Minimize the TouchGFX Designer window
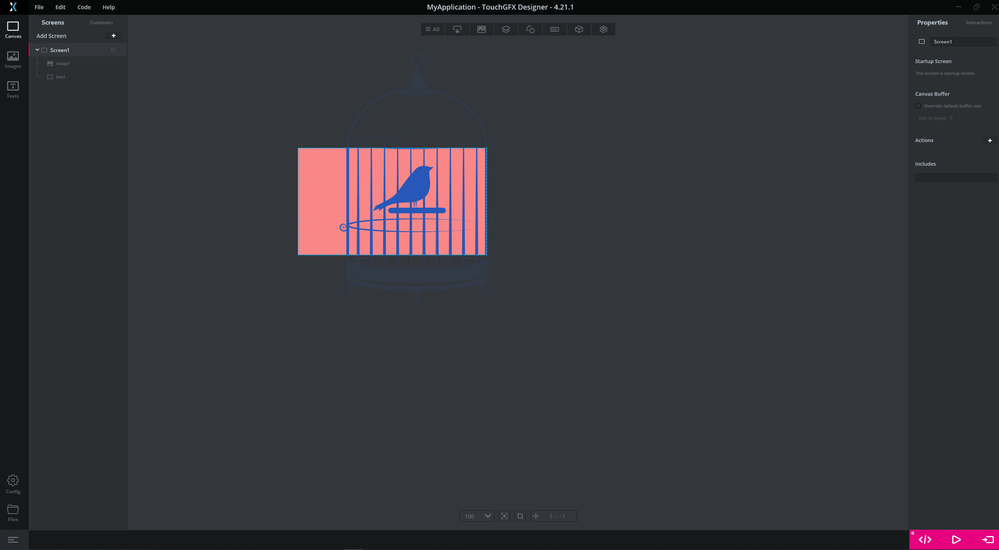Image resolution: width=999 pixels, height=550 pixels. 959,7
